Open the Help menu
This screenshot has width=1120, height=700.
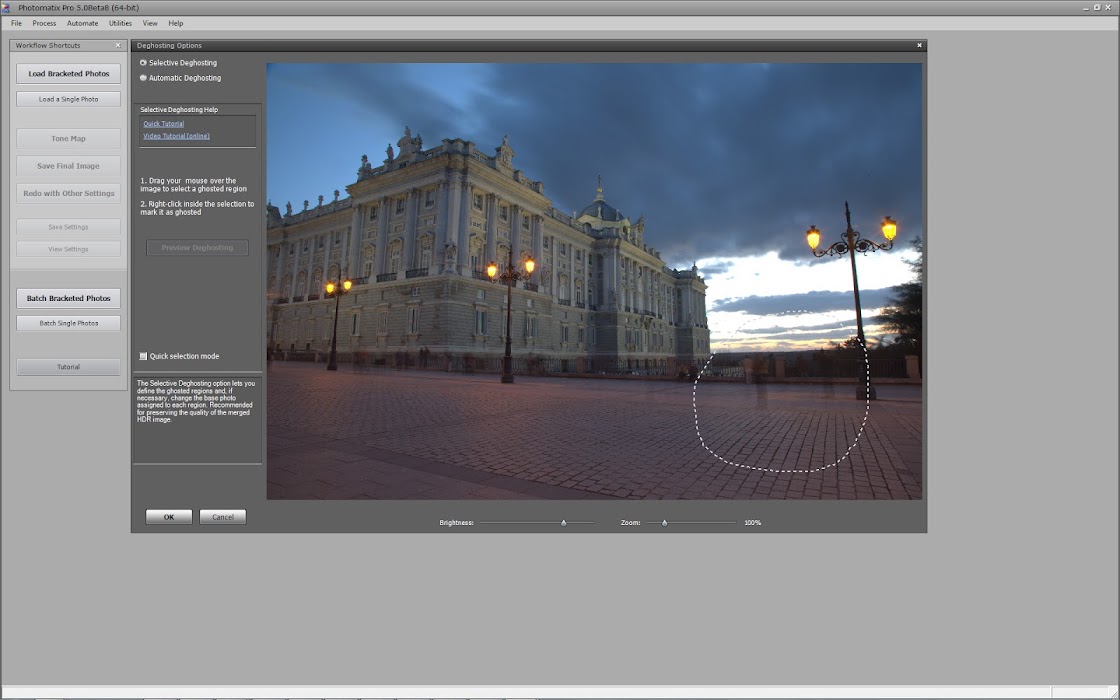point(176,24)
